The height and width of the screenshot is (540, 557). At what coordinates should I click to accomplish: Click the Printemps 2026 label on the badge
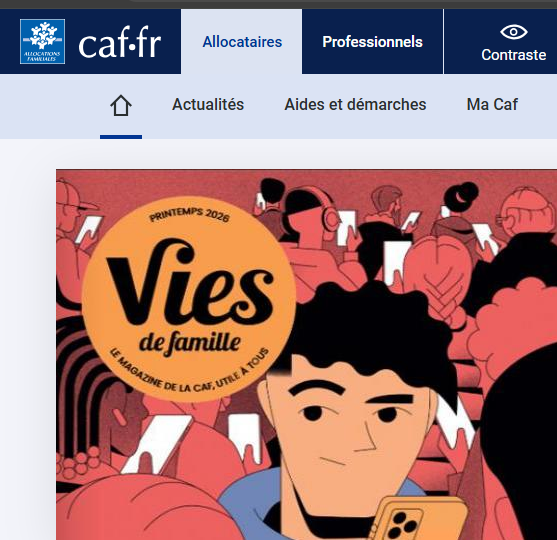[190, 215]
